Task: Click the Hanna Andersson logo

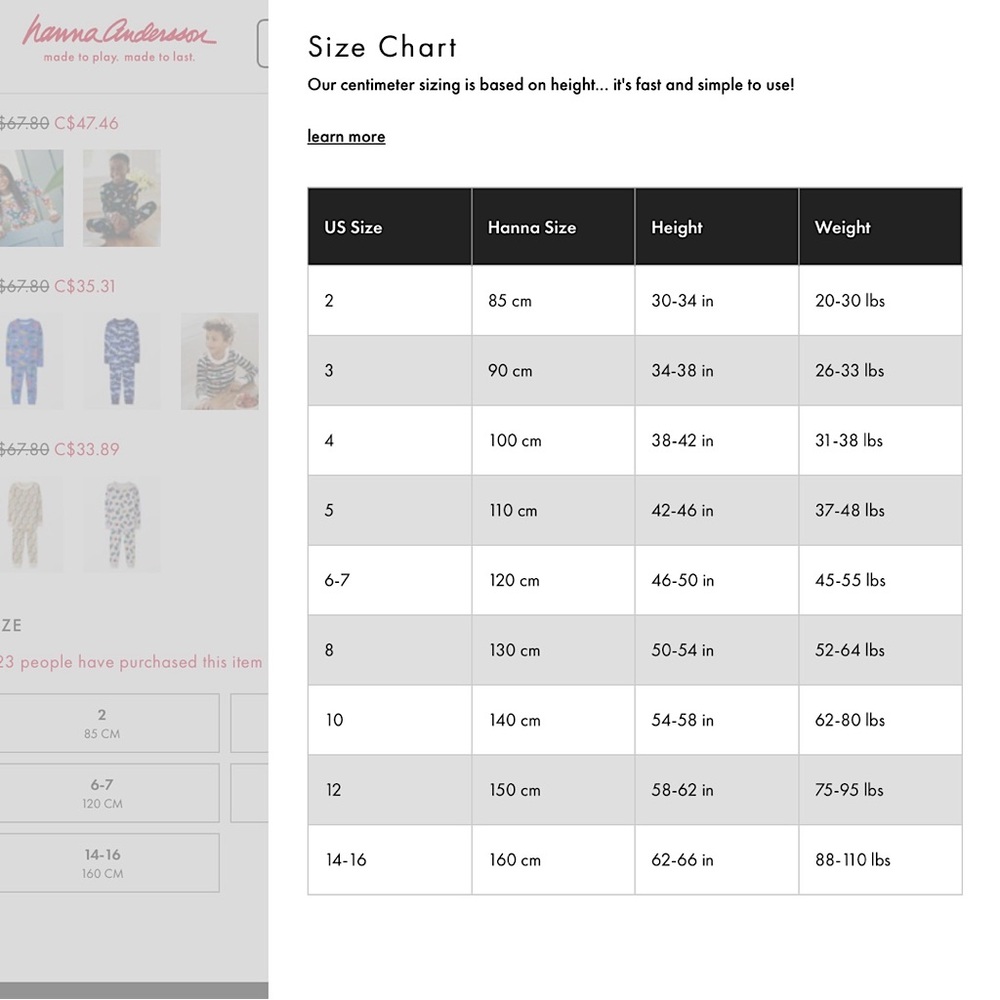Action: pyautogui.click(x=119, y=38)
